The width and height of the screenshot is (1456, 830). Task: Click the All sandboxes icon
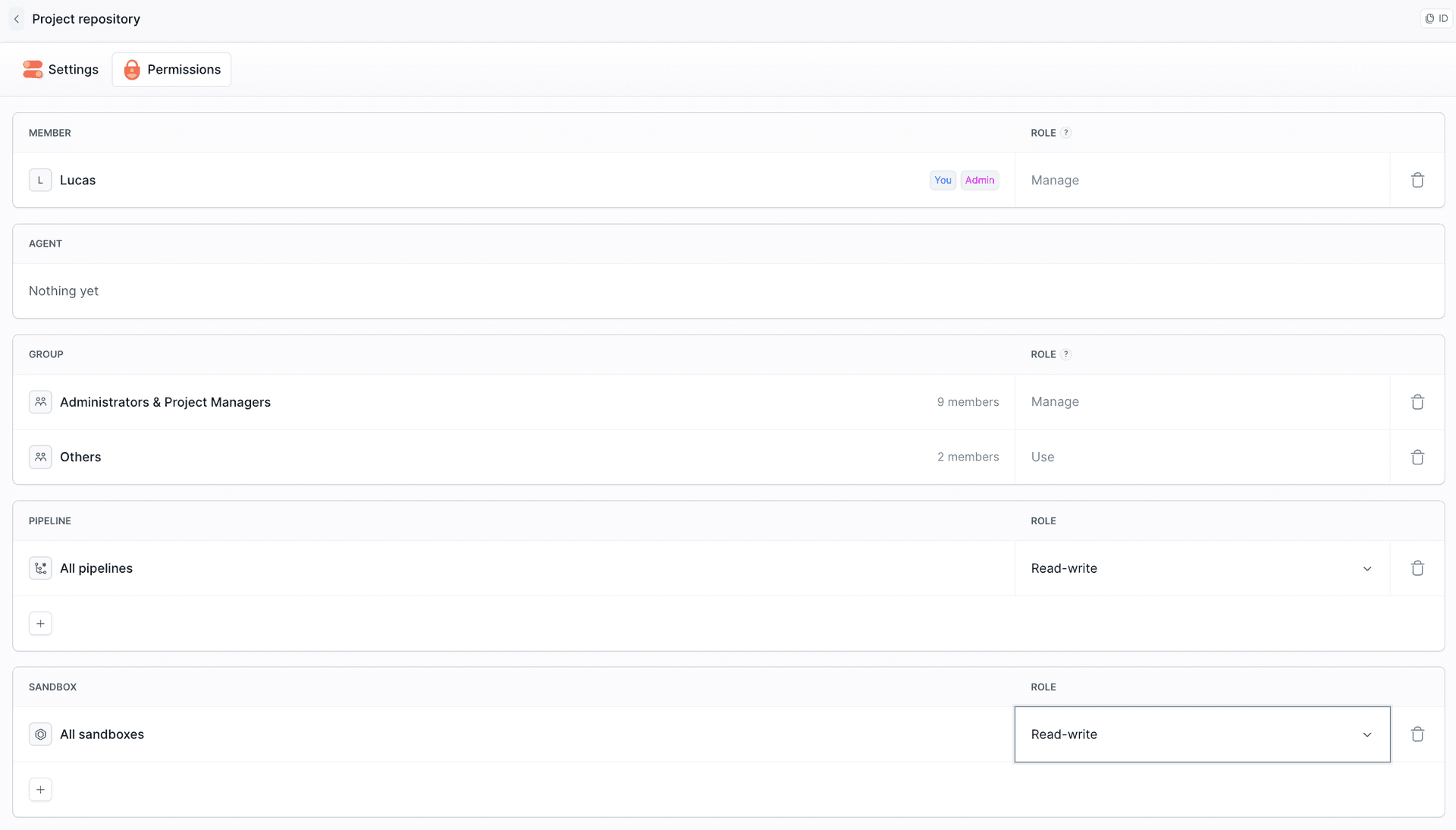[x=40, y=734]
